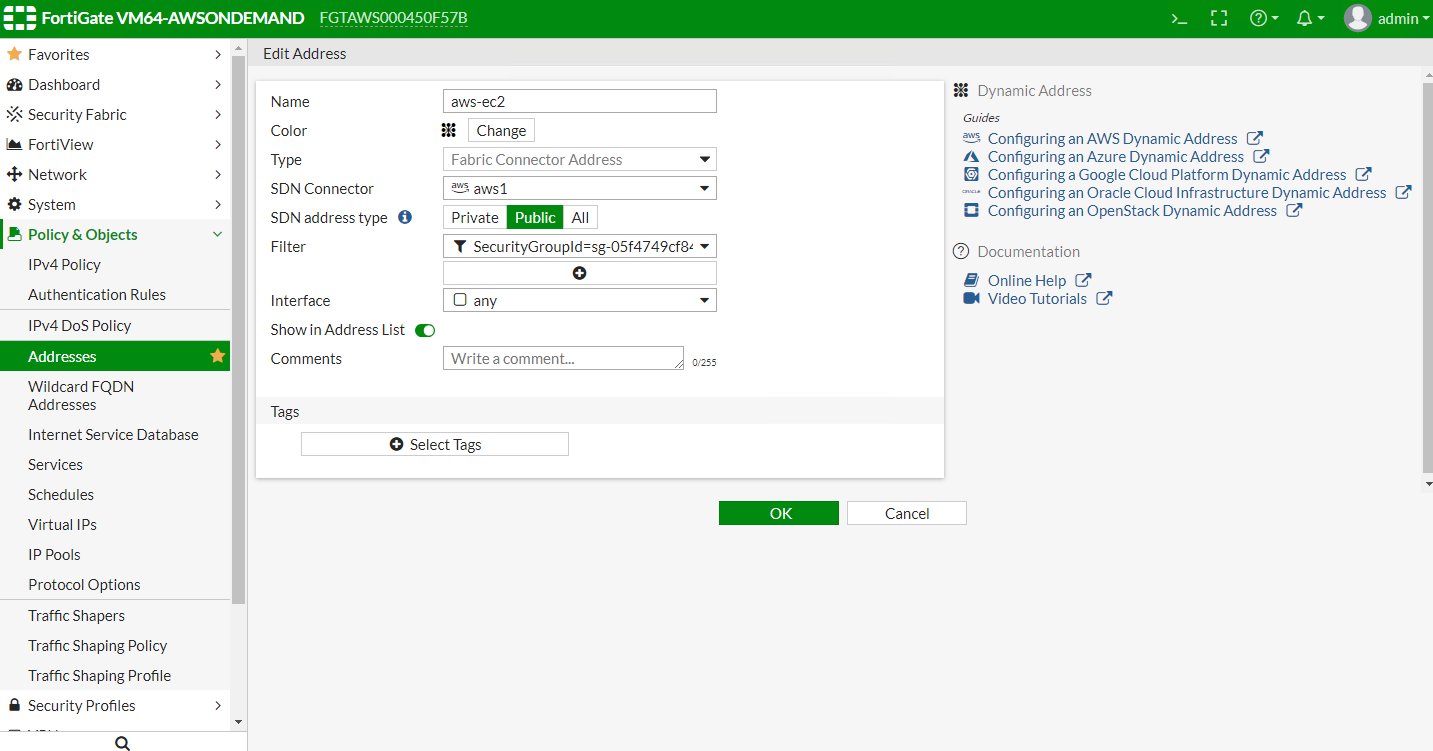Open the notification bell
This screenshot has width=1433, height=751.
click(x=1305, y=18)
